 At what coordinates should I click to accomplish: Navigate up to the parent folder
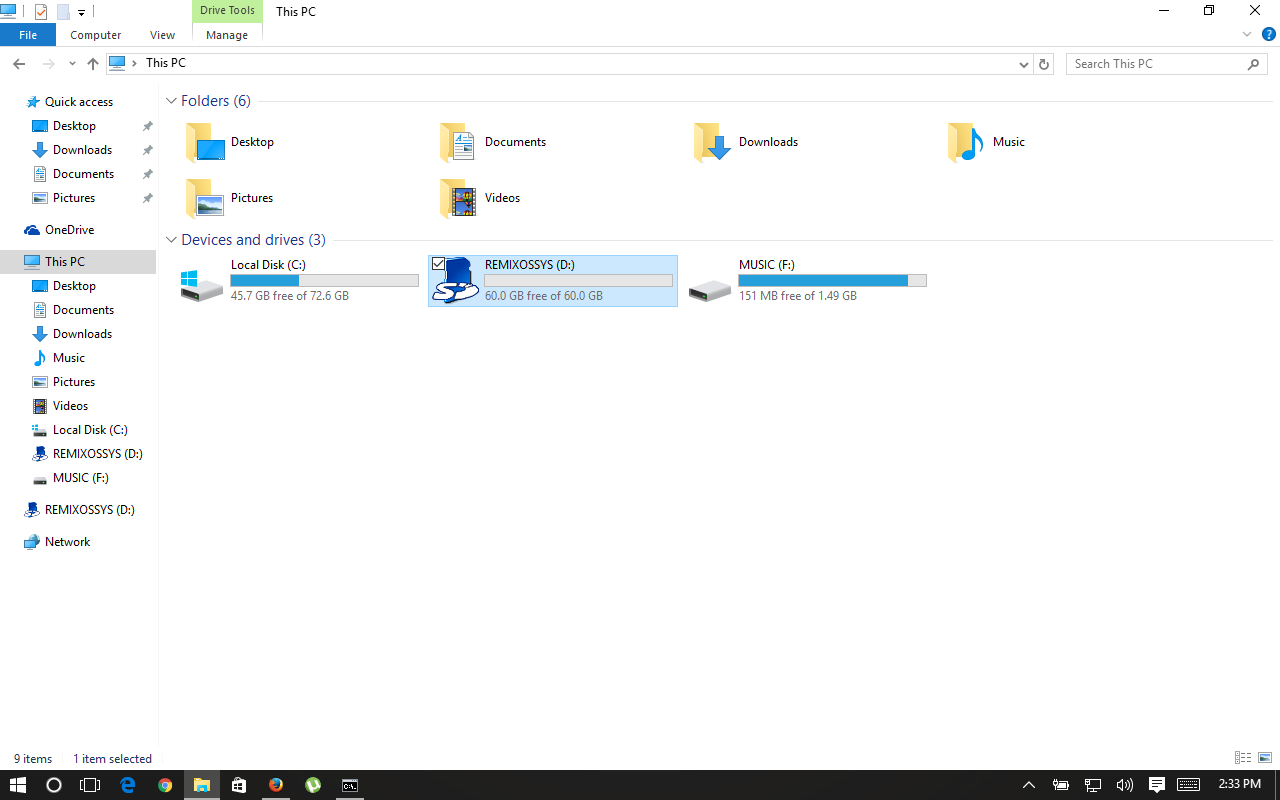tap(92, 63)
